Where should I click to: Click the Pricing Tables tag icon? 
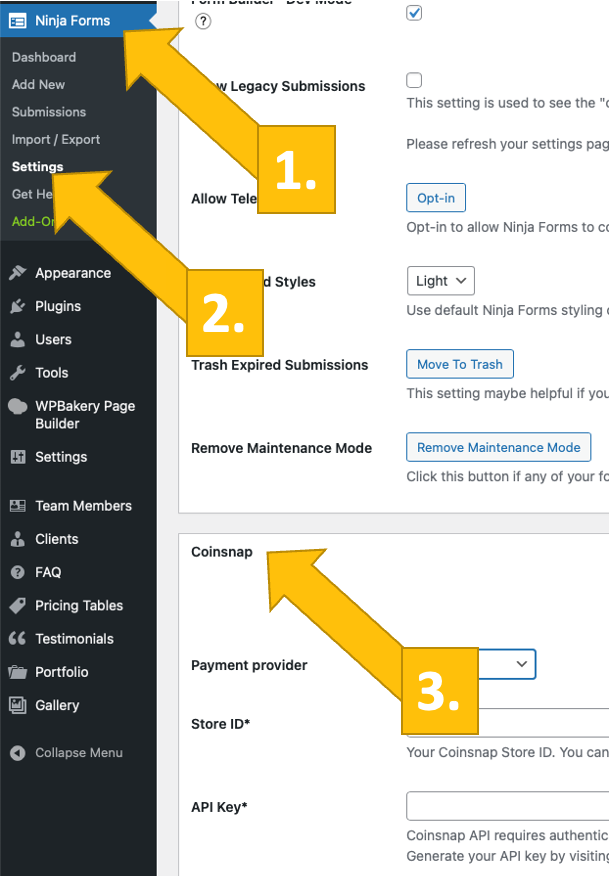click(18, 606)
